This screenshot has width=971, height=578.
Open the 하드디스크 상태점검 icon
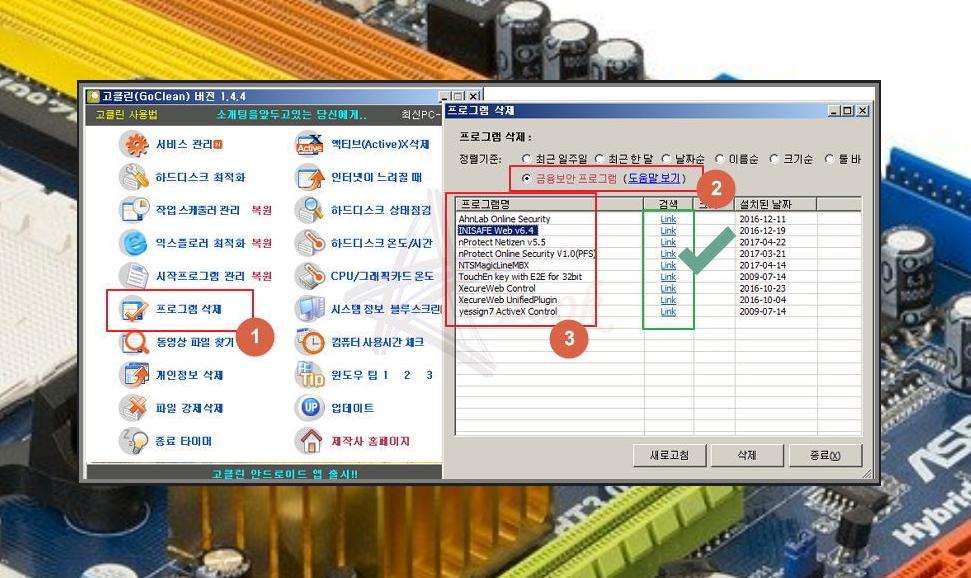310,210
